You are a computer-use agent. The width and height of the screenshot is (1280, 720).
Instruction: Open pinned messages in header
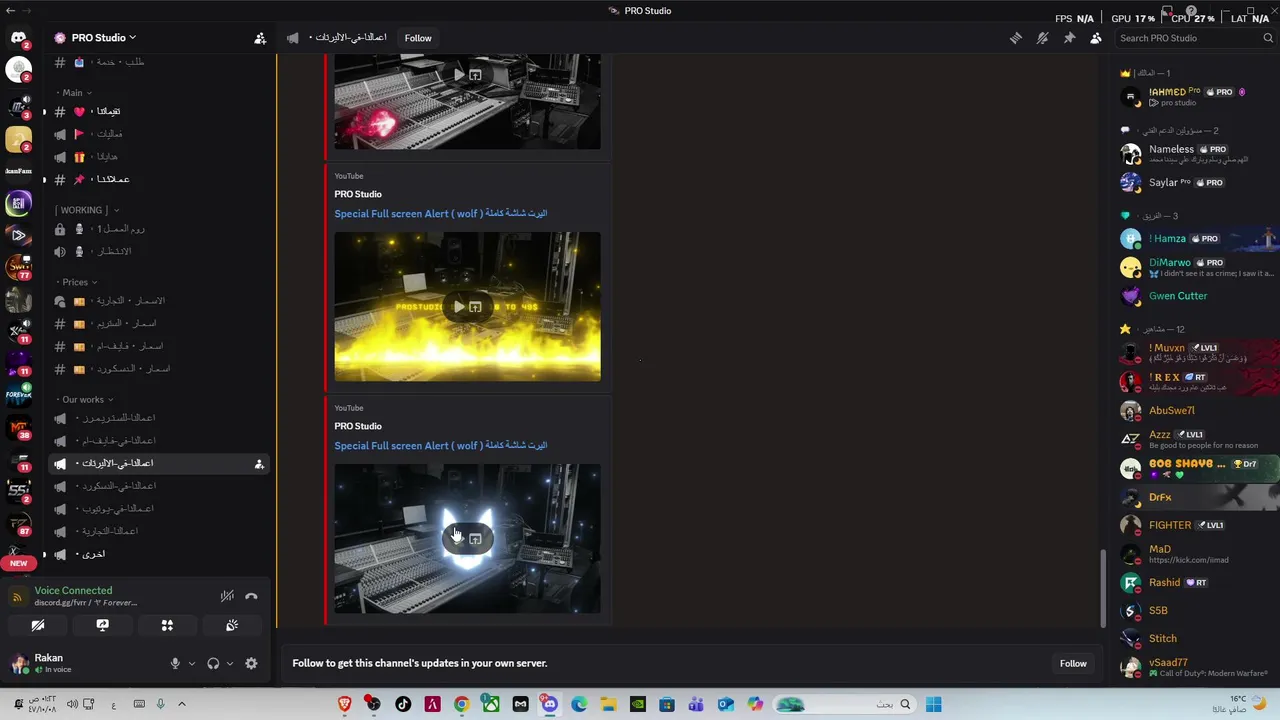[x=1069, y=38]
